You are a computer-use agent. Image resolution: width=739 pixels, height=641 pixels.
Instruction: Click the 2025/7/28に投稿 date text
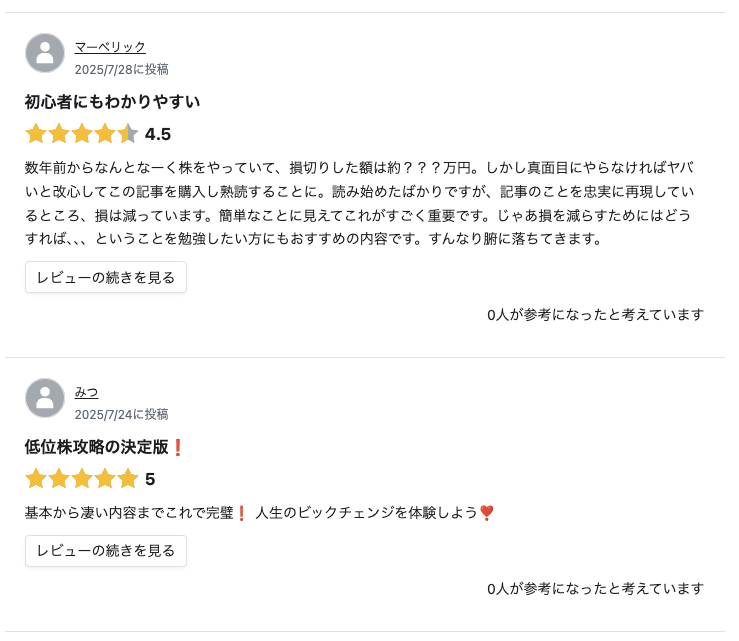point(122,69)
